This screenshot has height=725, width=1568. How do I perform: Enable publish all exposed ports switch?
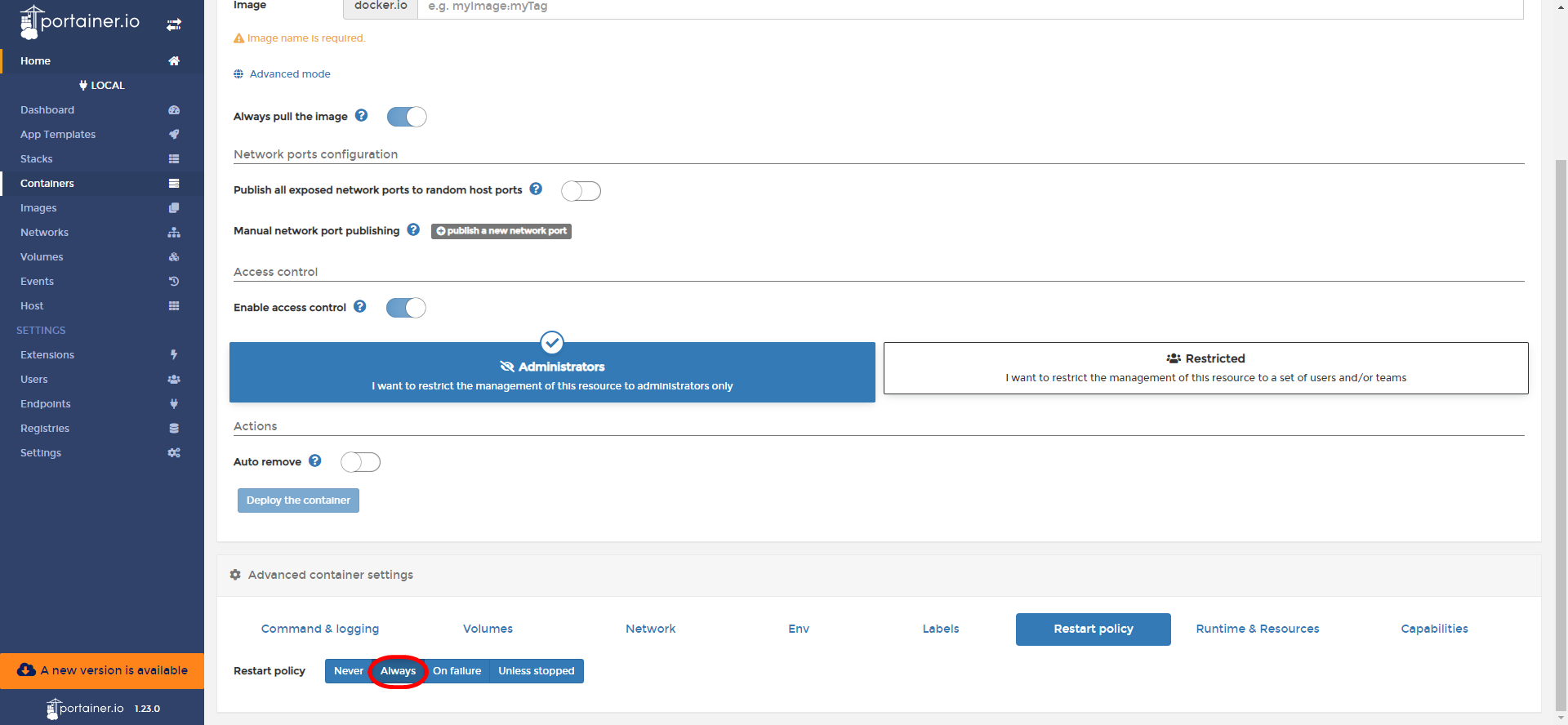(581, 190)
